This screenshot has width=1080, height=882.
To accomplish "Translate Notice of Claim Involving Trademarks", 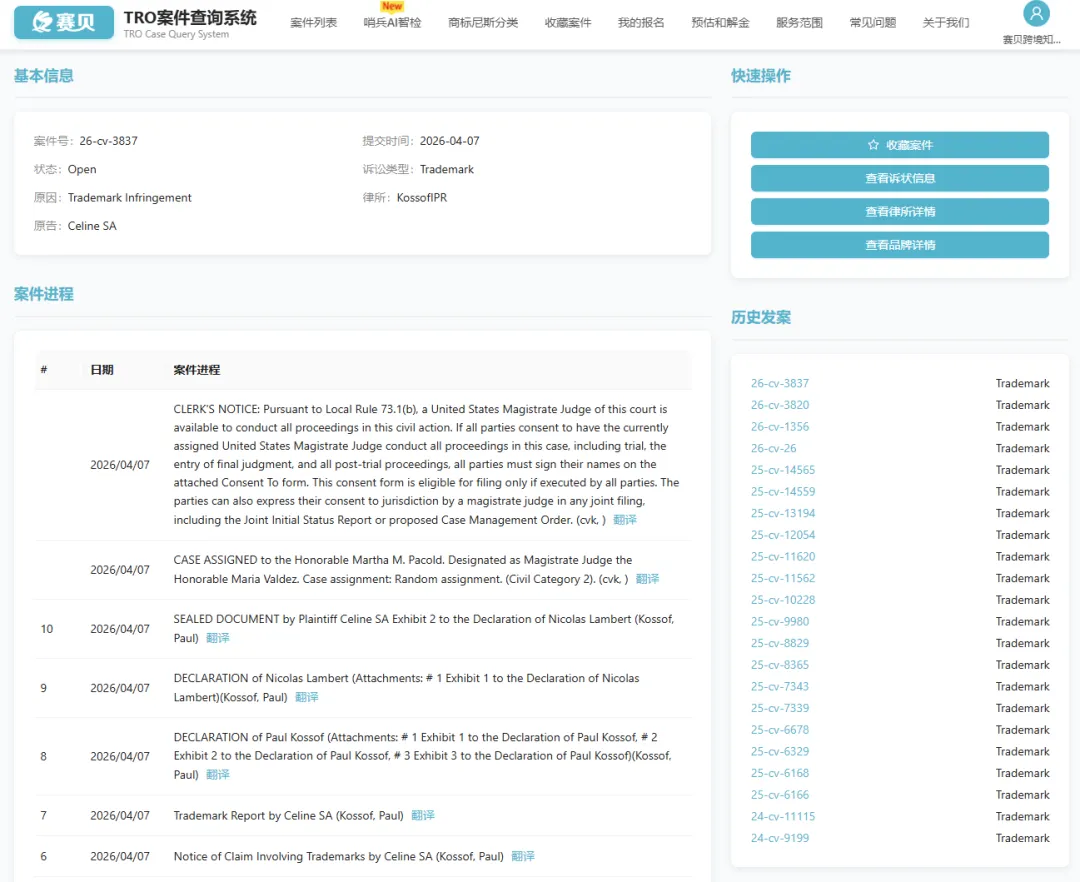I will (x=523, y=857).
